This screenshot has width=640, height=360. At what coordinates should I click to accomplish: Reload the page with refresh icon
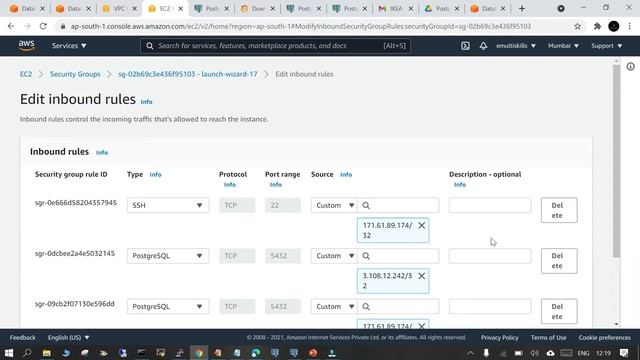[x=43, y=26]
